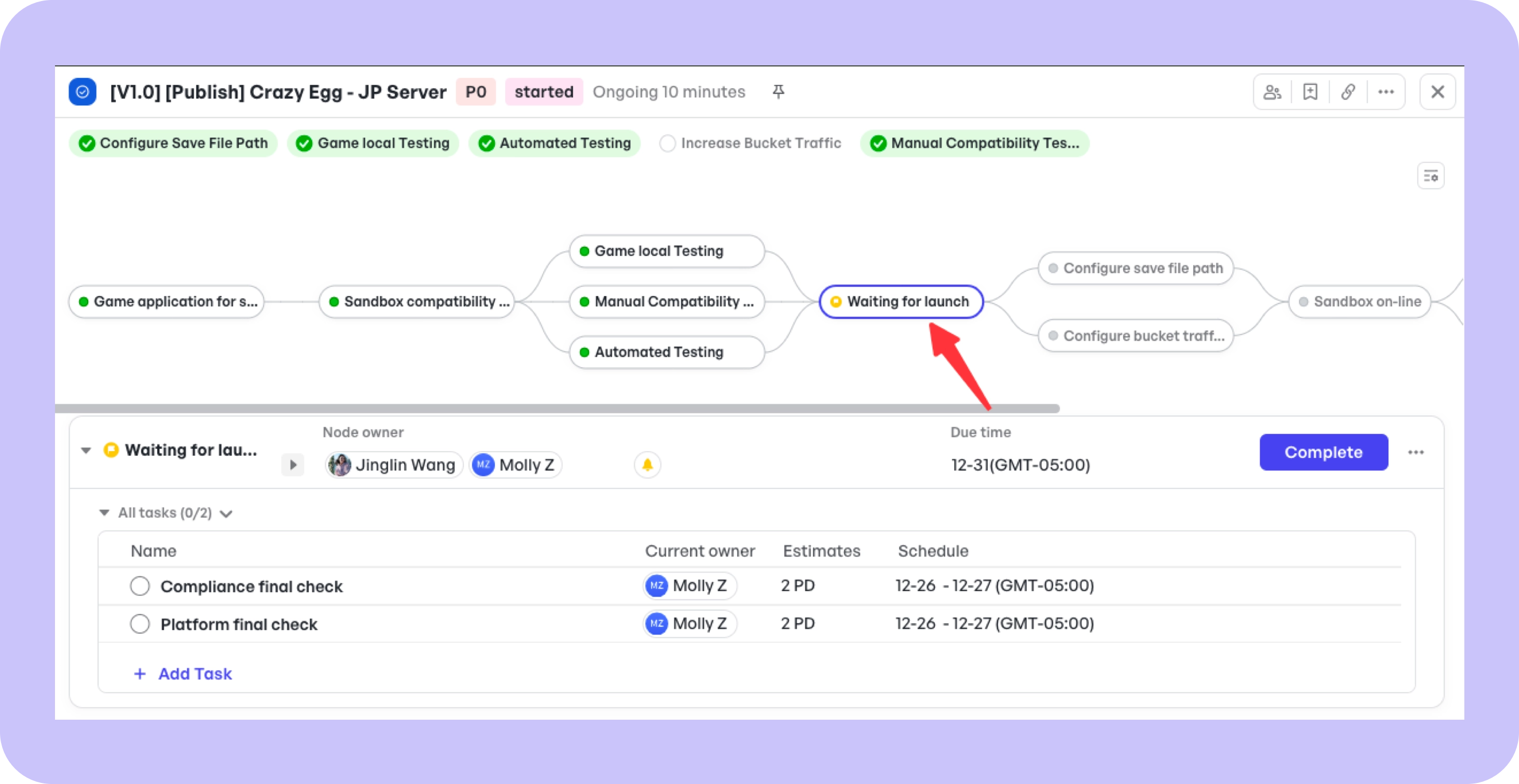The height and width of the screenshot is (784, 1519).
Task: Click the Ongoing 10 minutes text
Action: pyautogui.click(x=669, y=92)
